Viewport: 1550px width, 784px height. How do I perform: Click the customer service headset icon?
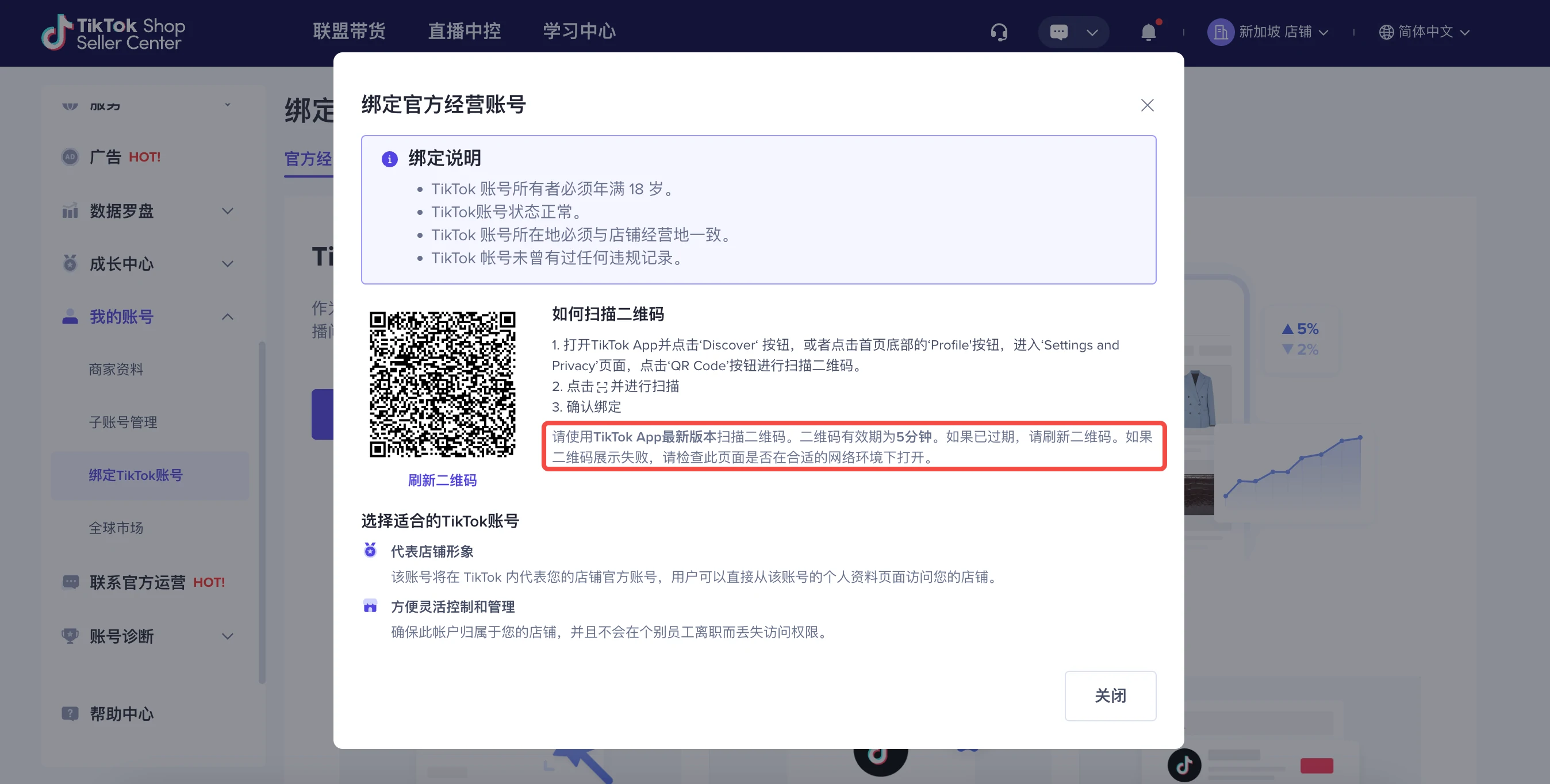click(999, 32)
